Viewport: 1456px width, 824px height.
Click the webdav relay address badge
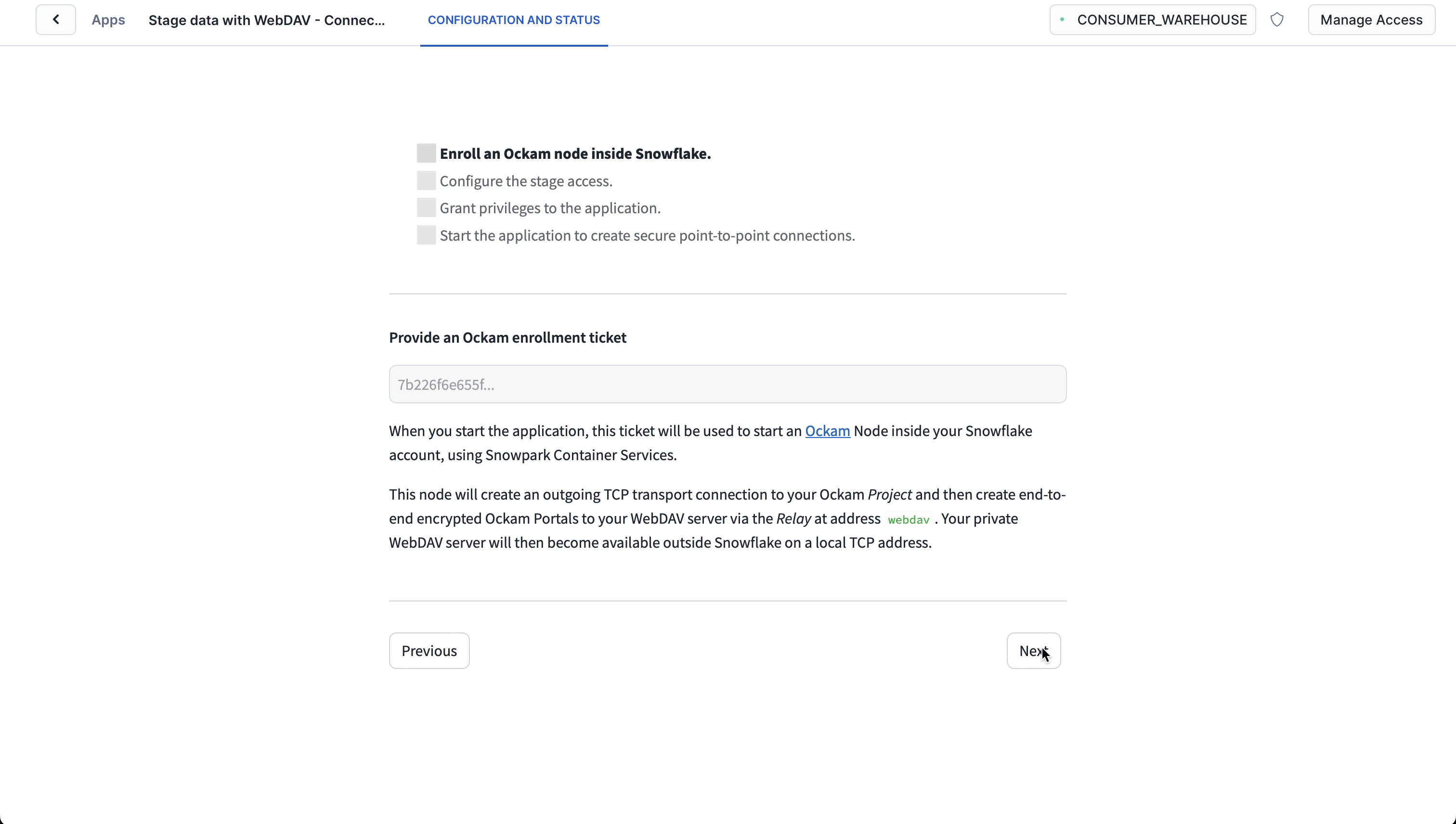point(908,519)
